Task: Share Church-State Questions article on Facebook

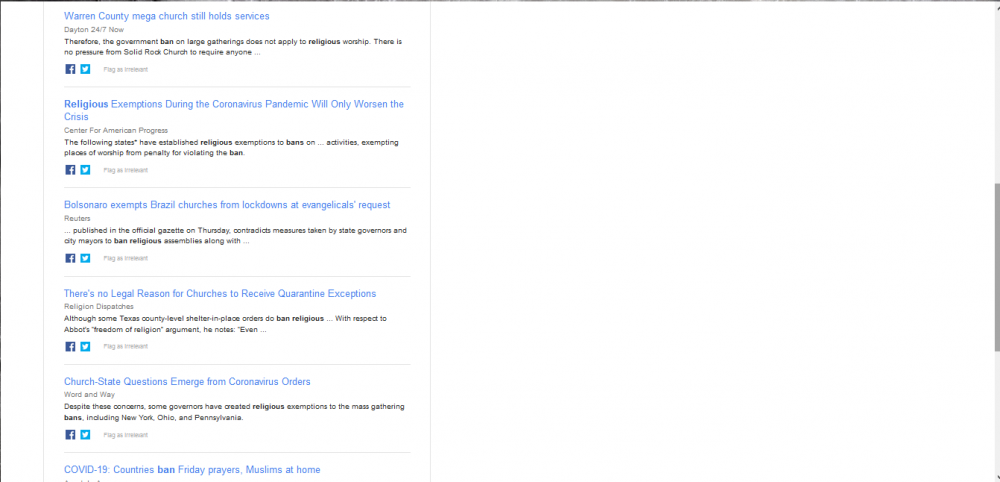Action: tap(70, 435)
